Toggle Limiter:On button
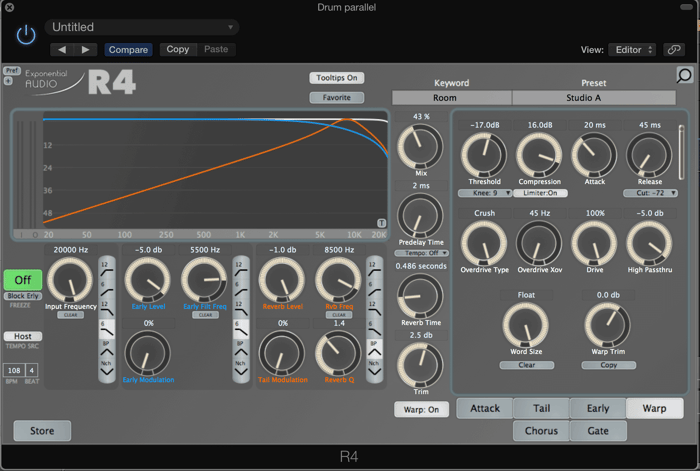 [x=540, y=193]
